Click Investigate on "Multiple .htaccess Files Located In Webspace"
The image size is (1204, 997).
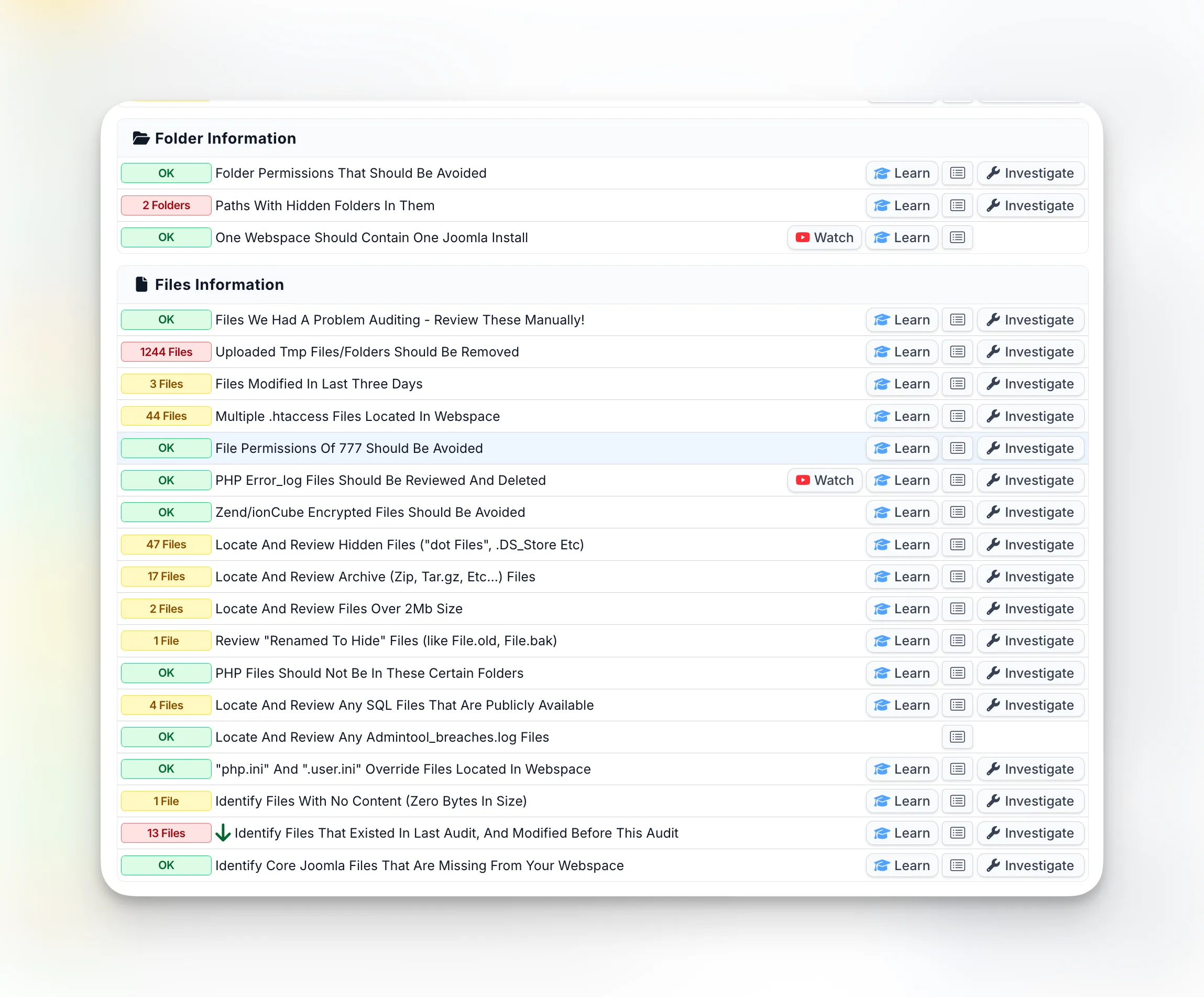tap(1030, 416)
